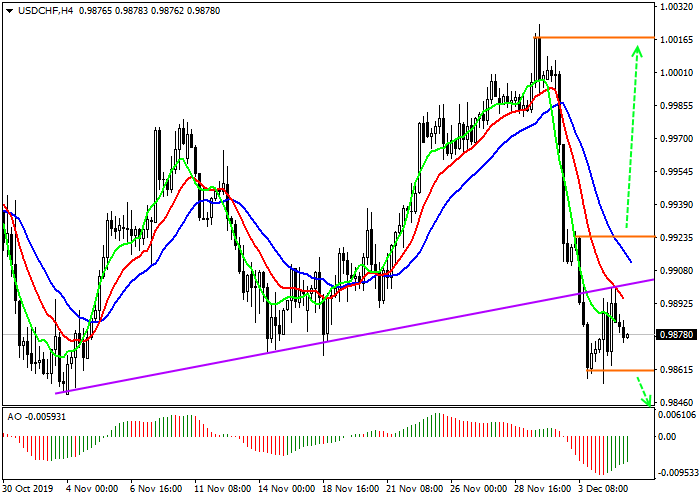Click the 0.98460 price scale value

[677, 403]
